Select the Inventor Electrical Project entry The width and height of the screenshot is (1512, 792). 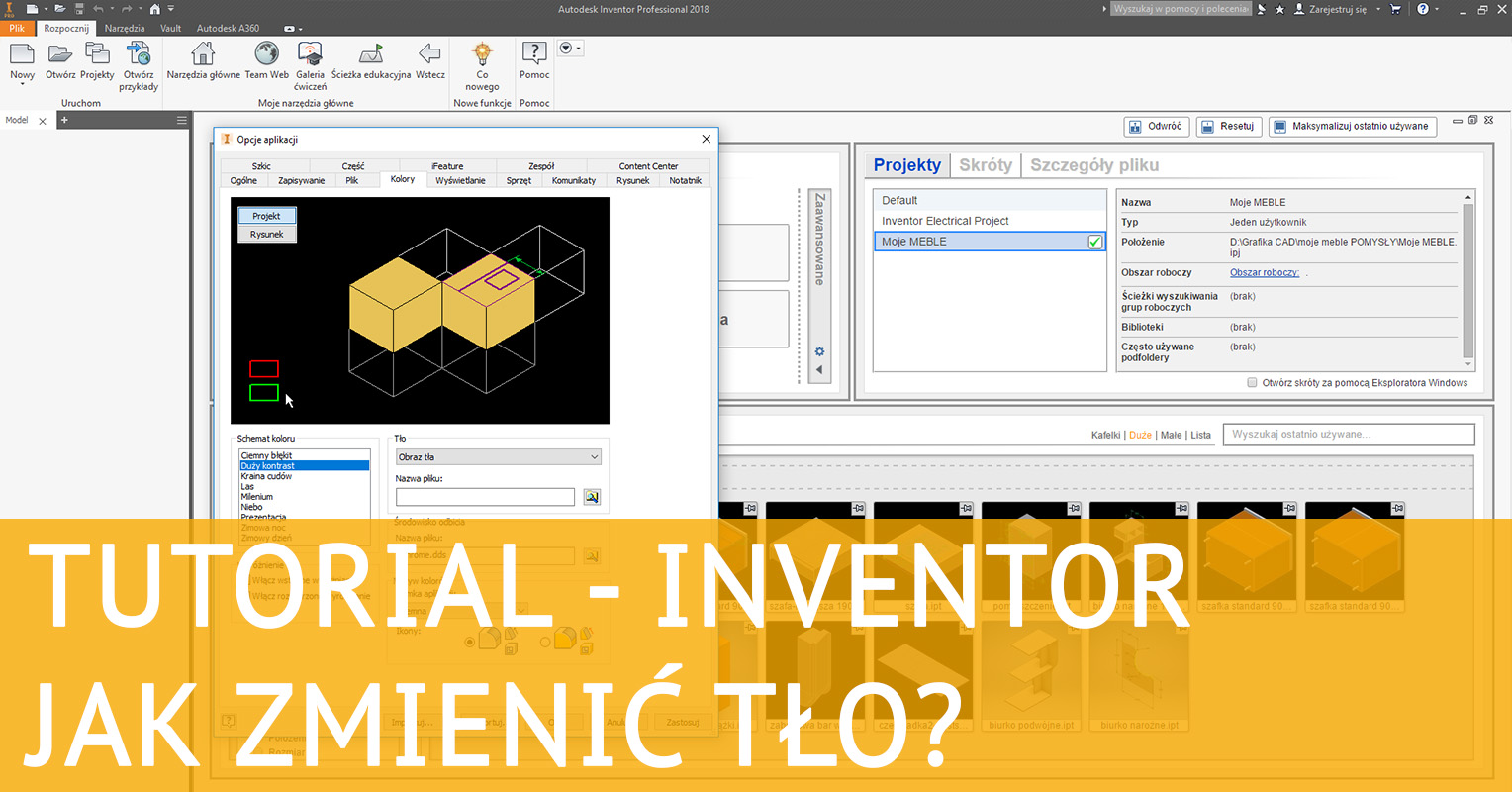pyautogui.click(x=989, y=221)
